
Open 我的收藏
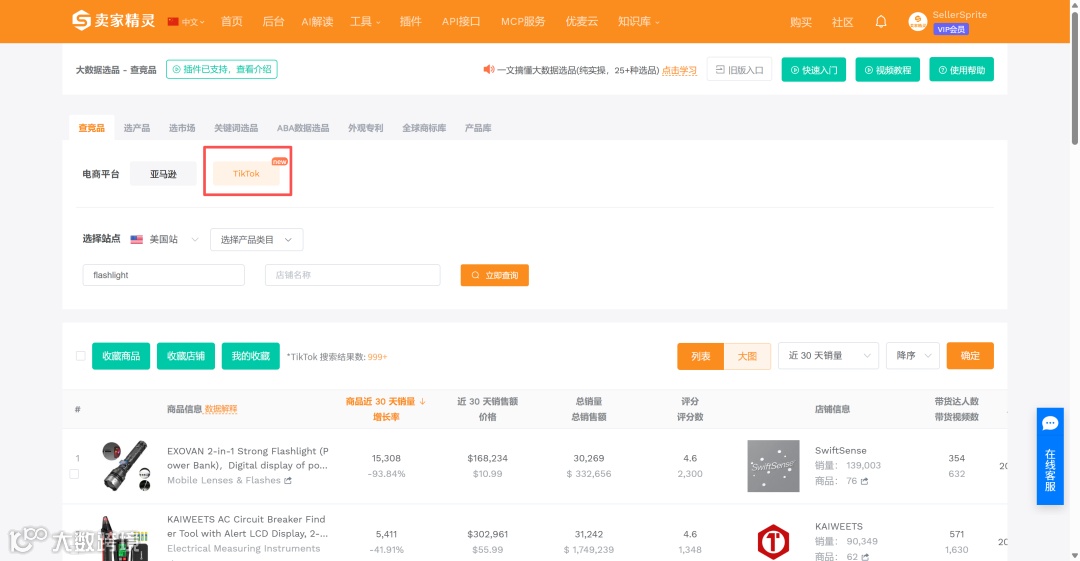tap(251, 356)
